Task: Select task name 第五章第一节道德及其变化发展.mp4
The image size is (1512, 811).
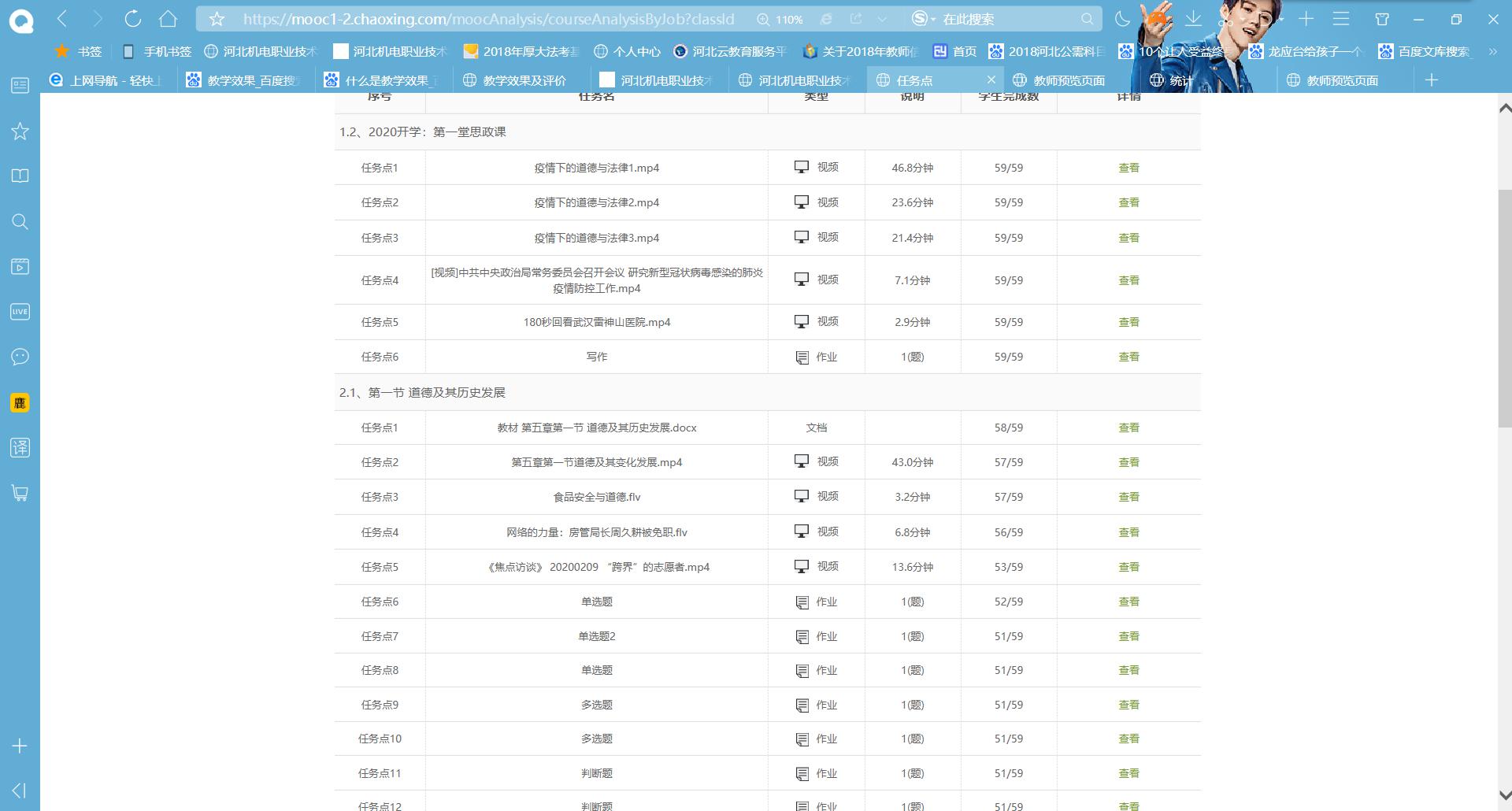Action: [x=597, y=462]
